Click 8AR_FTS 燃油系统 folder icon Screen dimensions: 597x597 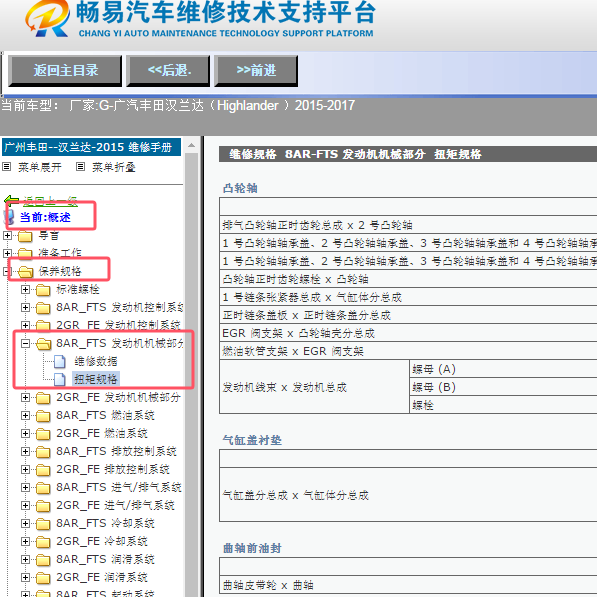[x=43, y=416]
